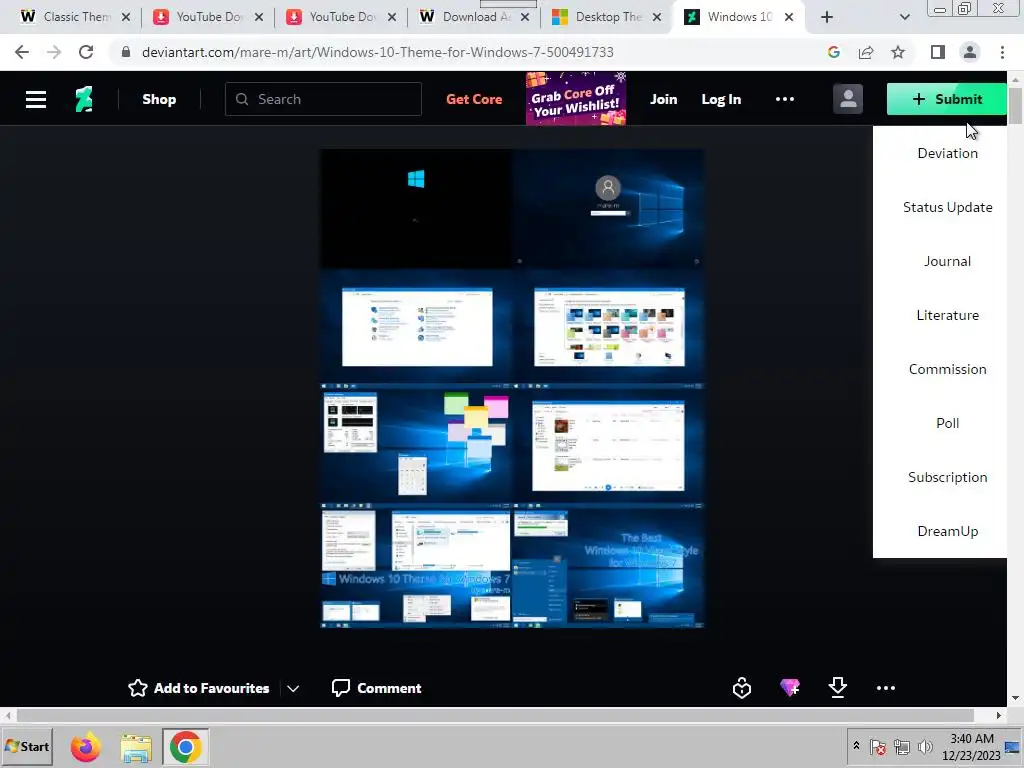
Task: Click the Add to Favourites star
Action: coord(138,688)
